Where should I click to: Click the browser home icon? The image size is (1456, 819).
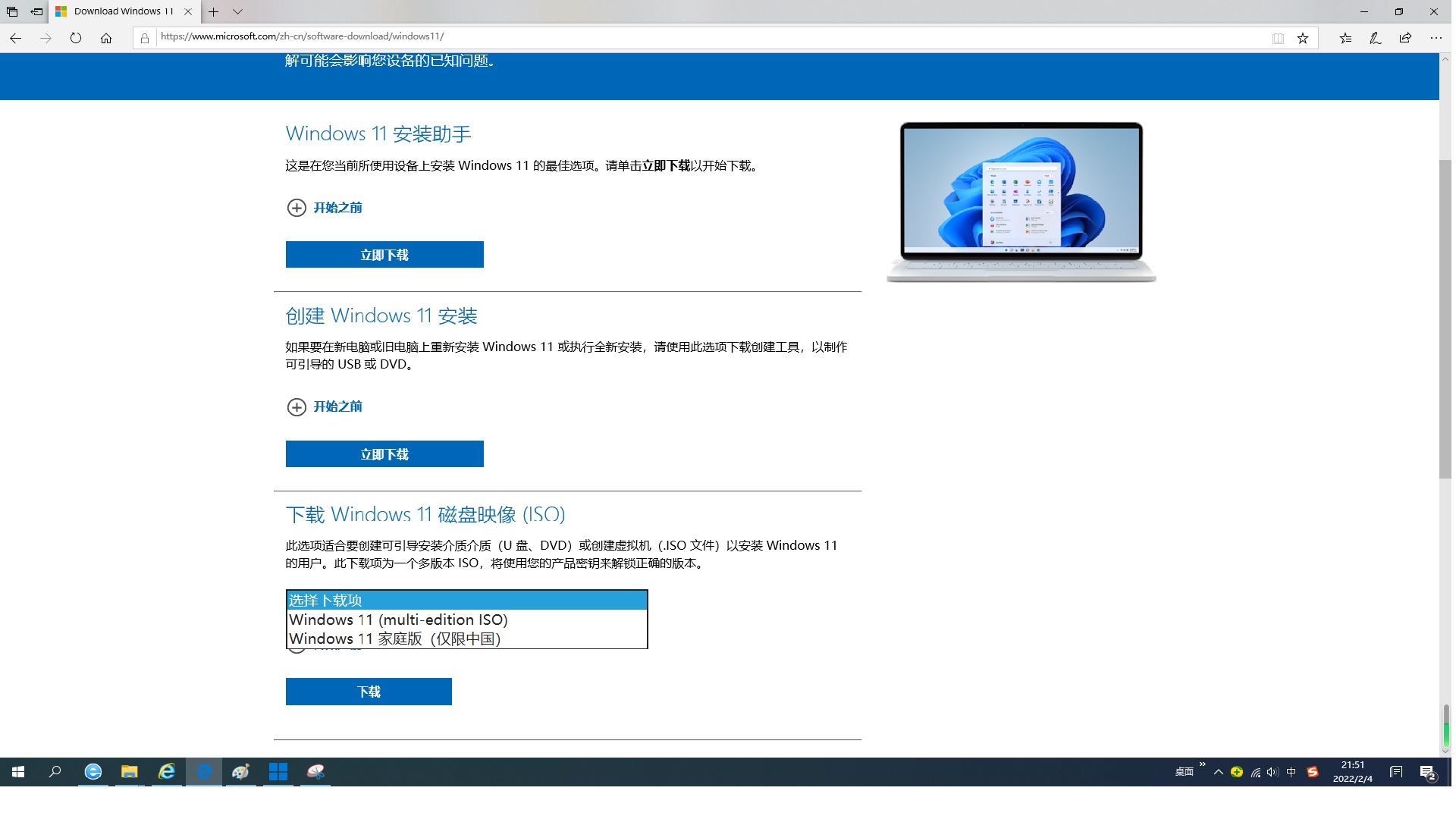tap(105, 37)
